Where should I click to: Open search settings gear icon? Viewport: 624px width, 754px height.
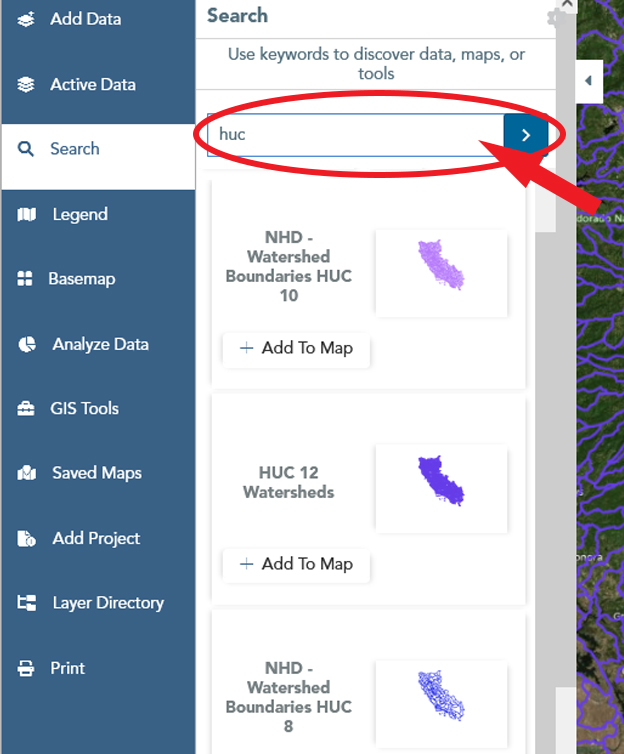click(x=556, y=18)
